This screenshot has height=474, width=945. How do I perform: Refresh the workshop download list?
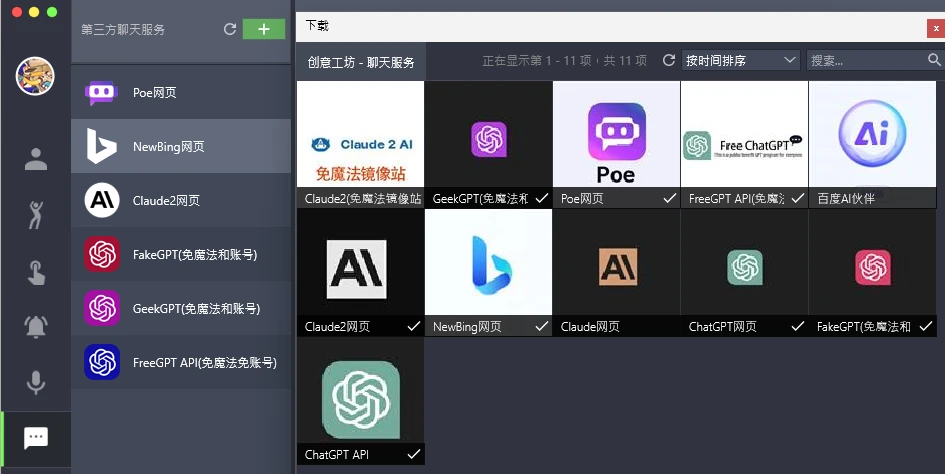click(669, 61)
